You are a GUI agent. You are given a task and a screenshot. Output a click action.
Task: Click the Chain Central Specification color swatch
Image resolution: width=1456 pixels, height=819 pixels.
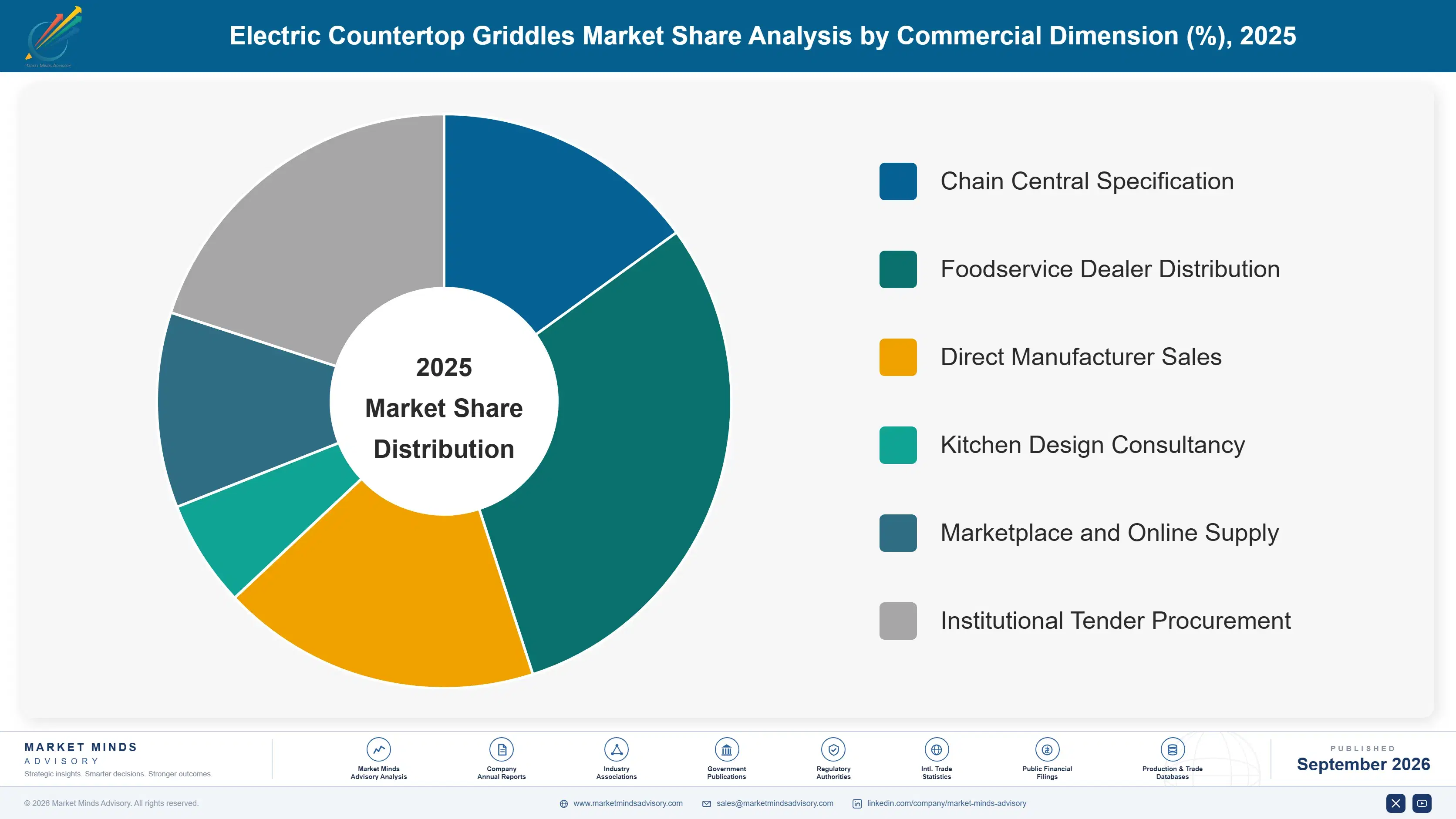897,181
